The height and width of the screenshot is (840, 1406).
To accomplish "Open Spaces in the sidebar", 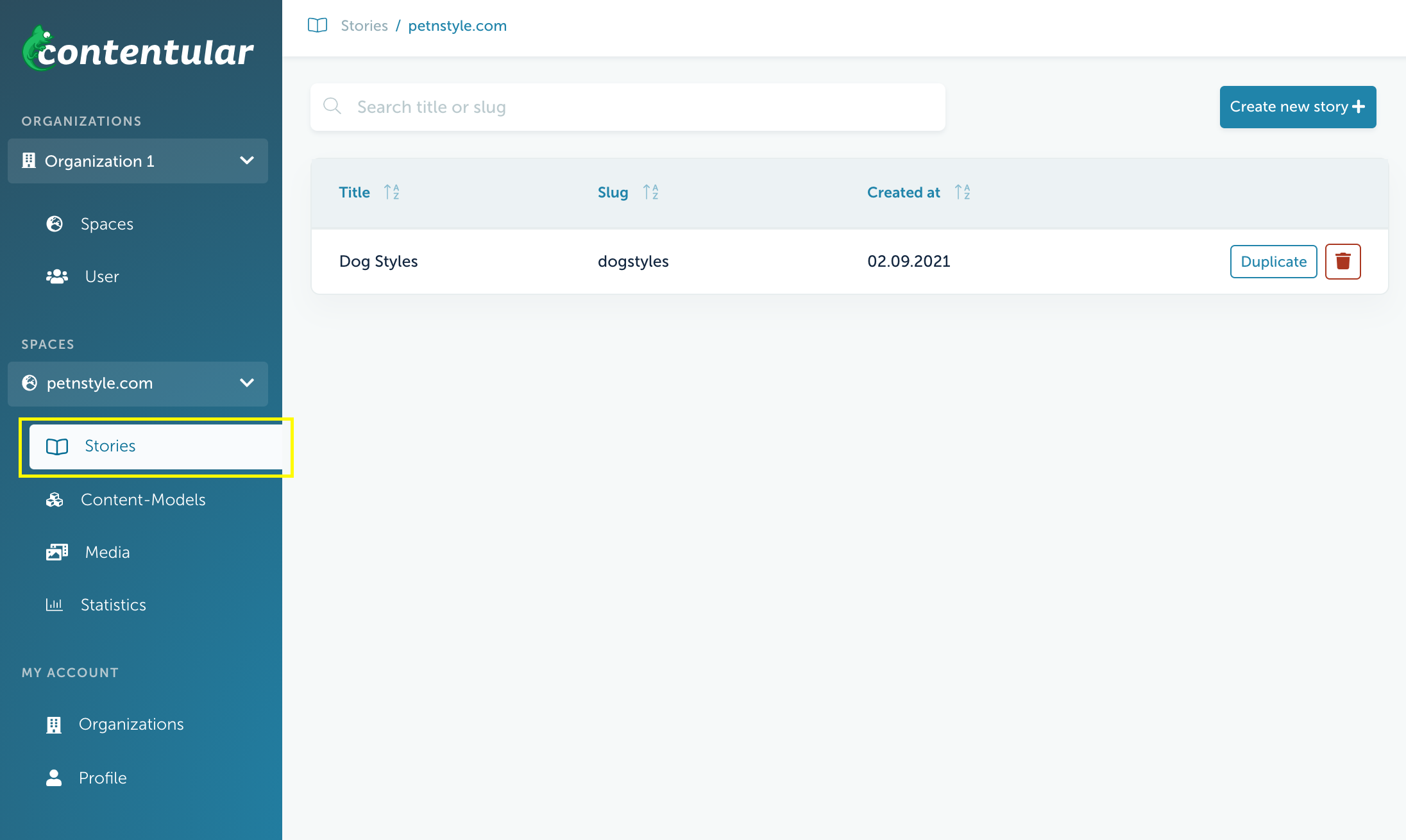I will (107, 224).
